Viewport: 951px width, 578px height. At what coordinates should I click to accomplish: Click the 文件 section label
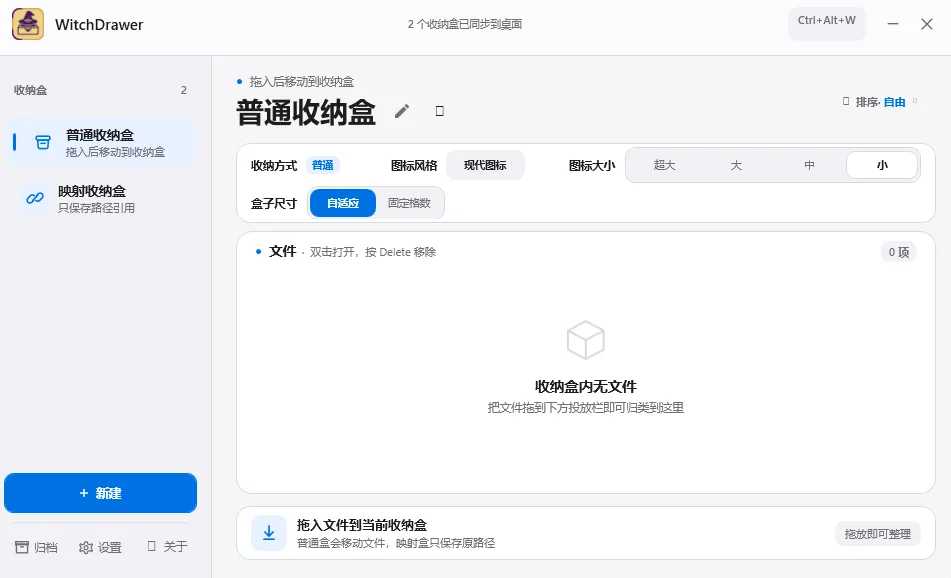283,251
